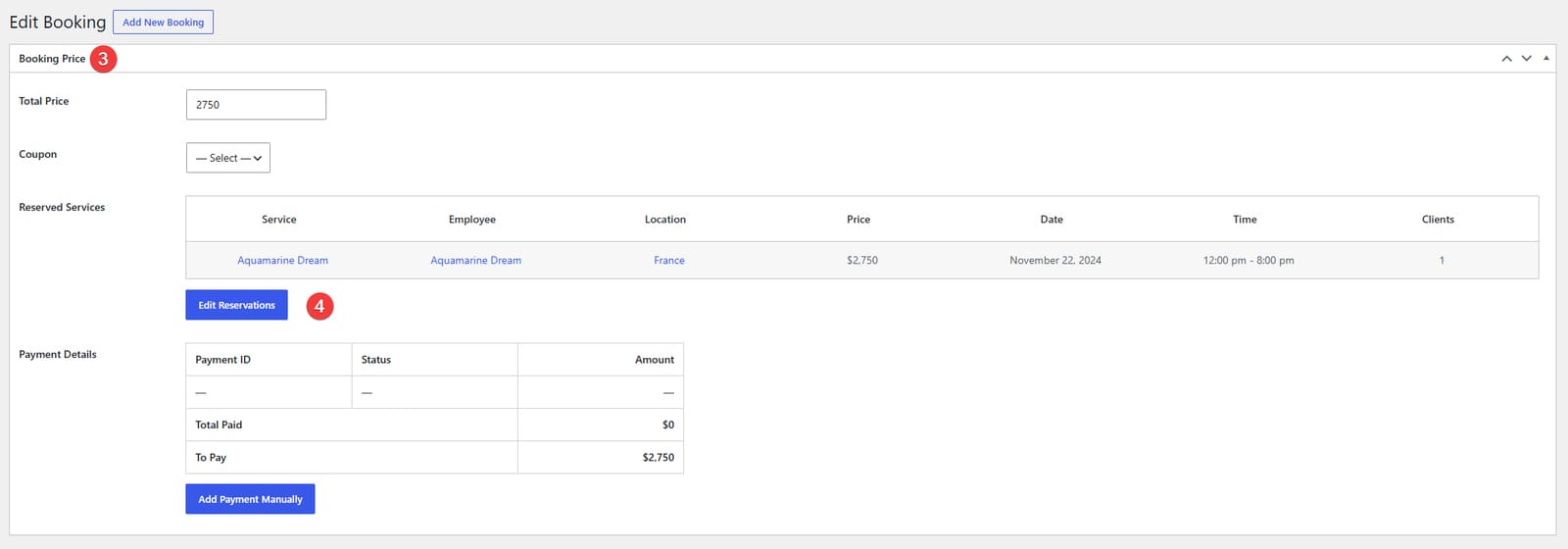Select the To Pay $2,750 amount
This screenshot has width=1568, height=549.
tap(659, 458)
